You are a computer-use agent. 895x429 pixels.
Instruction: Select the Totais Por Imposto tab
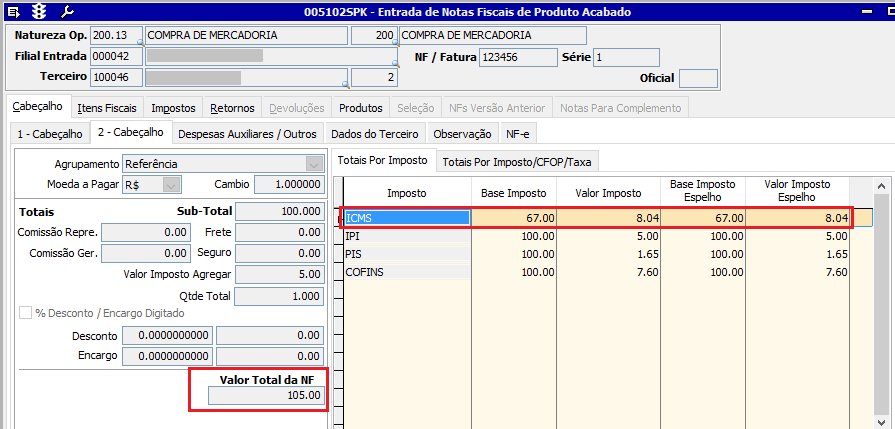[x=383, y=160]
